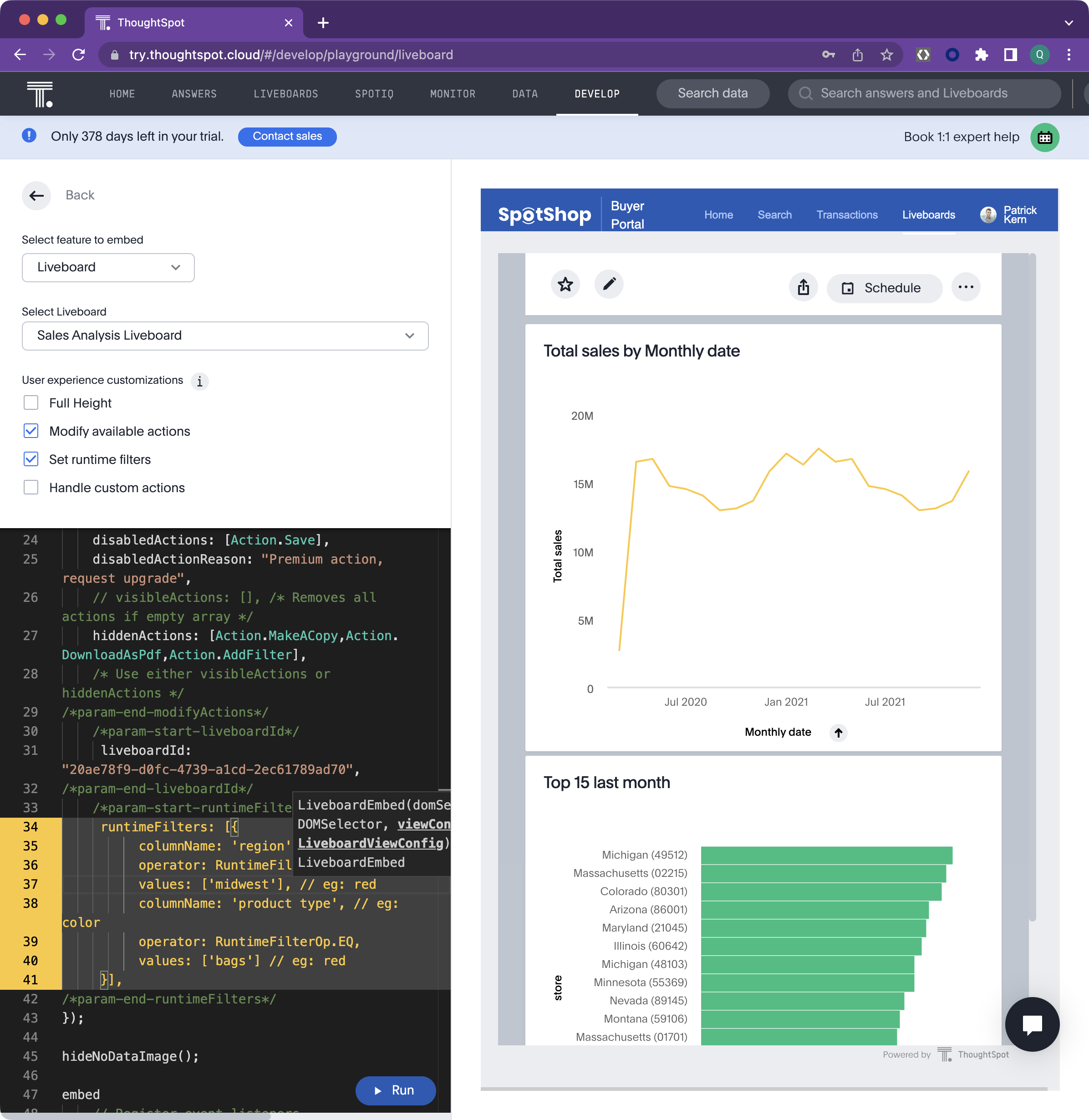Open the Sales Analysis Liveboard dropdown

225,335
